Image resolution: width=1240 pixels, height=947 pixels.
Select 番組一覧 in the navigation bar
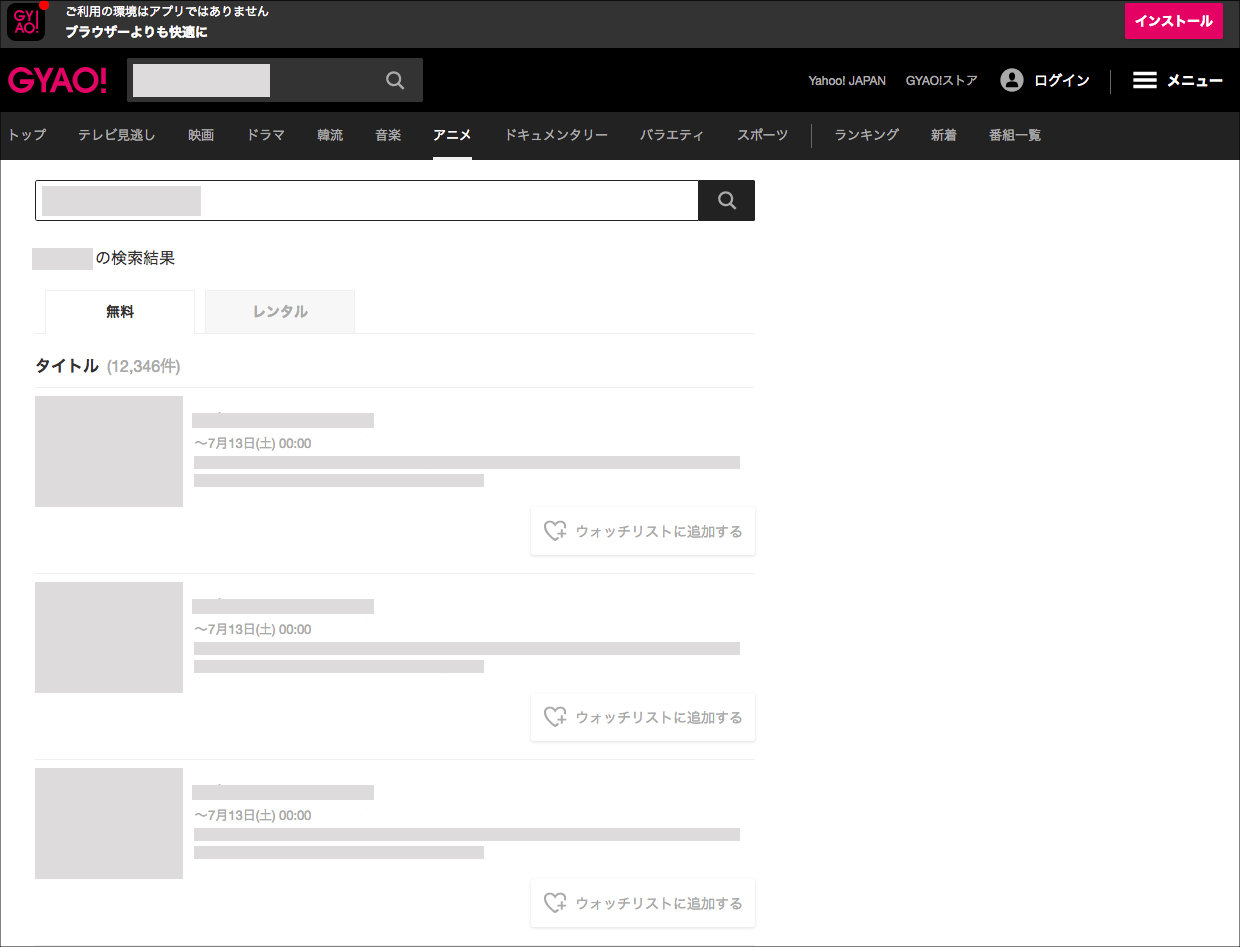click(x=1014, y=134)
